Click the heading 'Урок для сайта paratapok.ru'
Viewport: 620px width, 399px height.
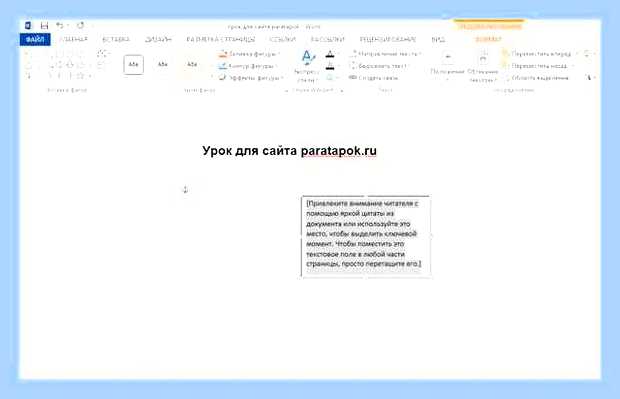pyautogui.click(x=289, y=151)
